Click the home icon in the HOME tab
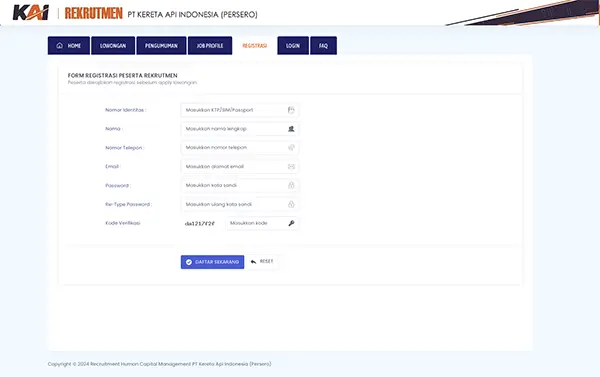This screenshot has width=600, height=377. (x=60, y=46)
